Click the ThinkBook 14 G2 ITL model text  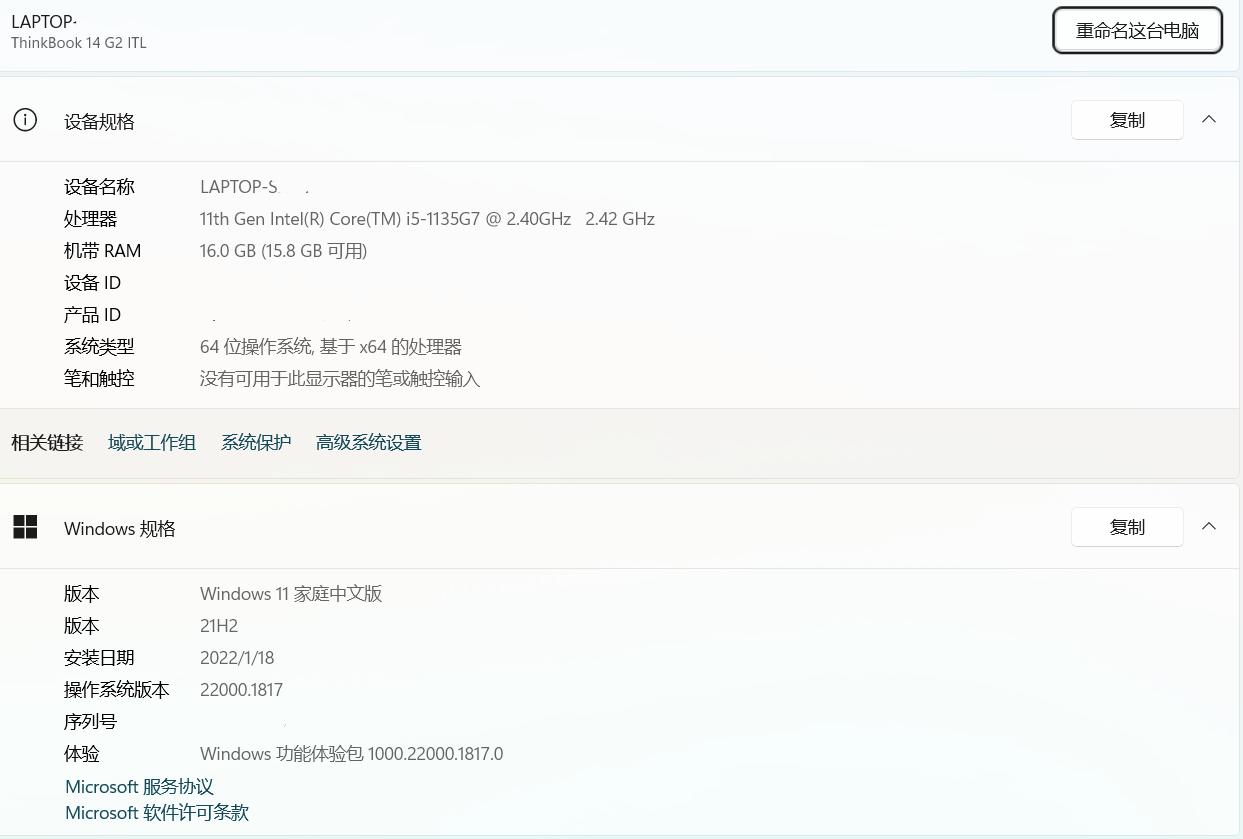79,43
